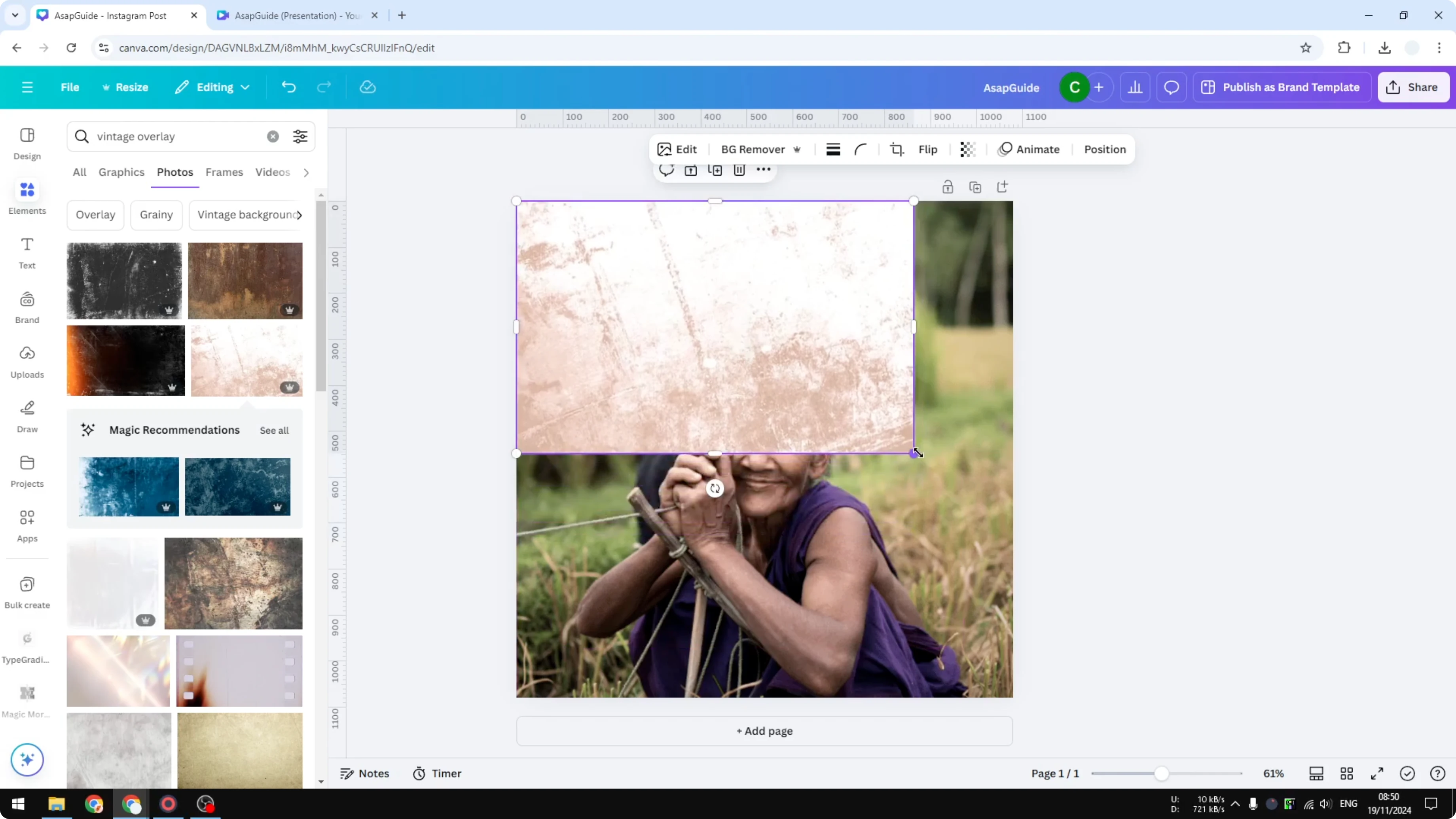The height and width of the screenshot is (819, 1456).
Task: Click See all in Magic Recommendations
Action: tap(273, 430)
